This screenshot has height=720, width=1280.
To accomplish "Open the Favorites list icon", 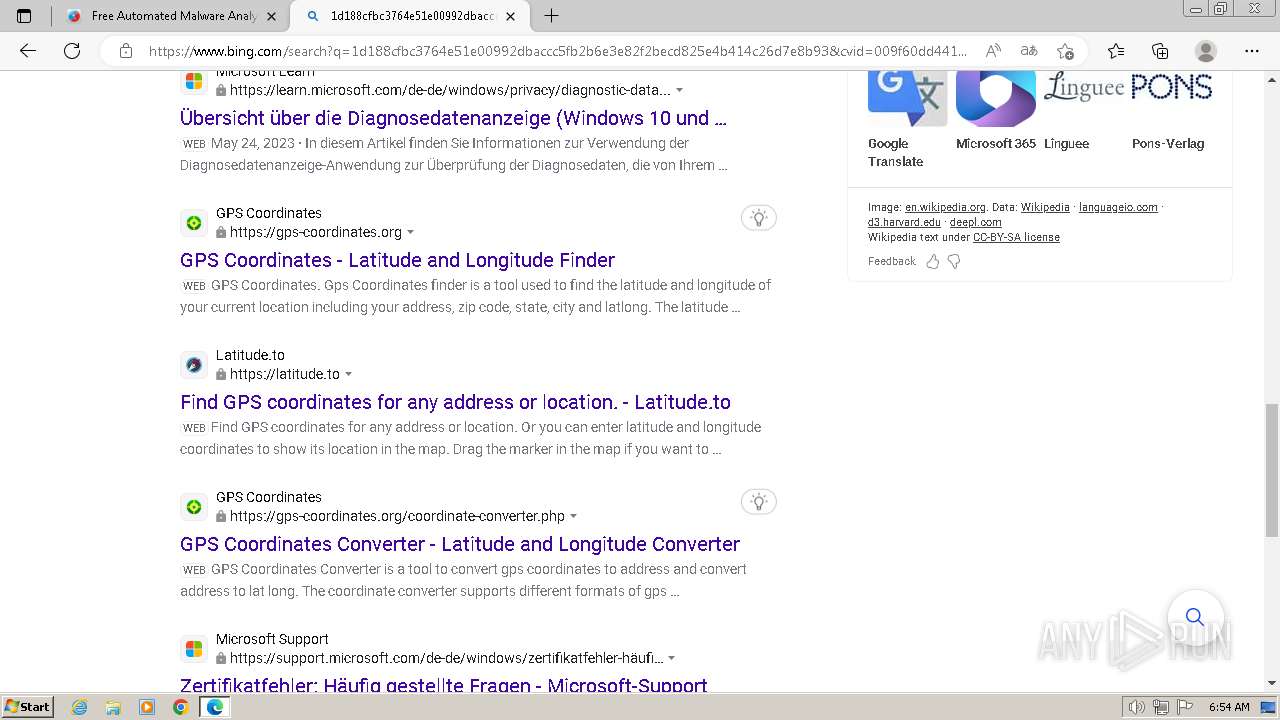I will coord(1116,51).
